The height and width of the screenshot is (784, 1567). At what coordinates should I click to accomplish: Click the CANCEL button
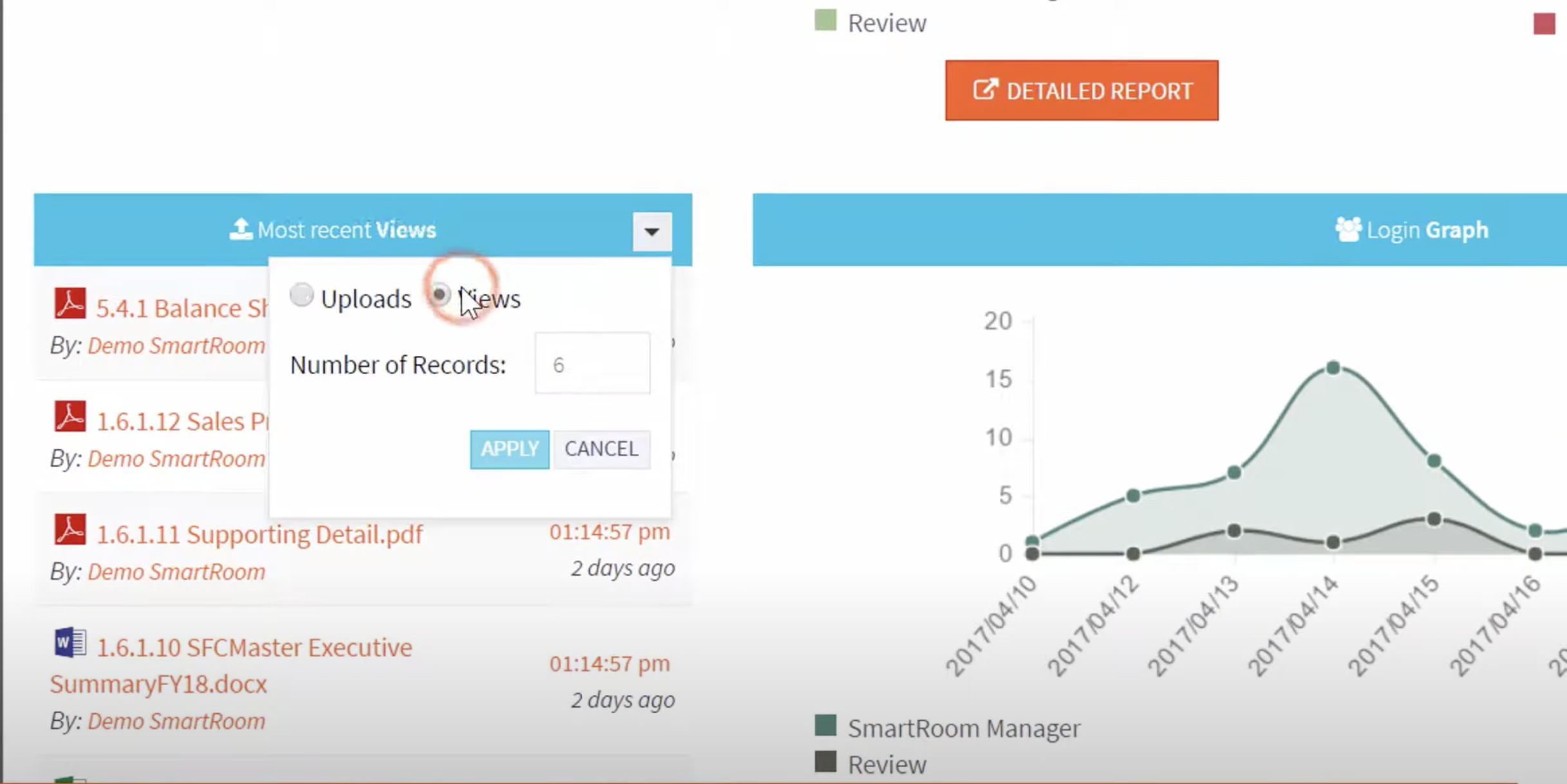click(600, 449)
